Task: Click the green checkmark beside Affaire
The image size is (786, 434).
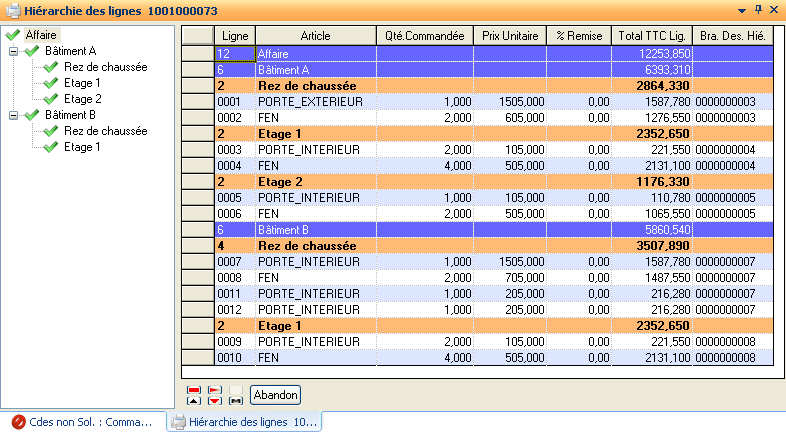Action: click(x=12, y=35)
